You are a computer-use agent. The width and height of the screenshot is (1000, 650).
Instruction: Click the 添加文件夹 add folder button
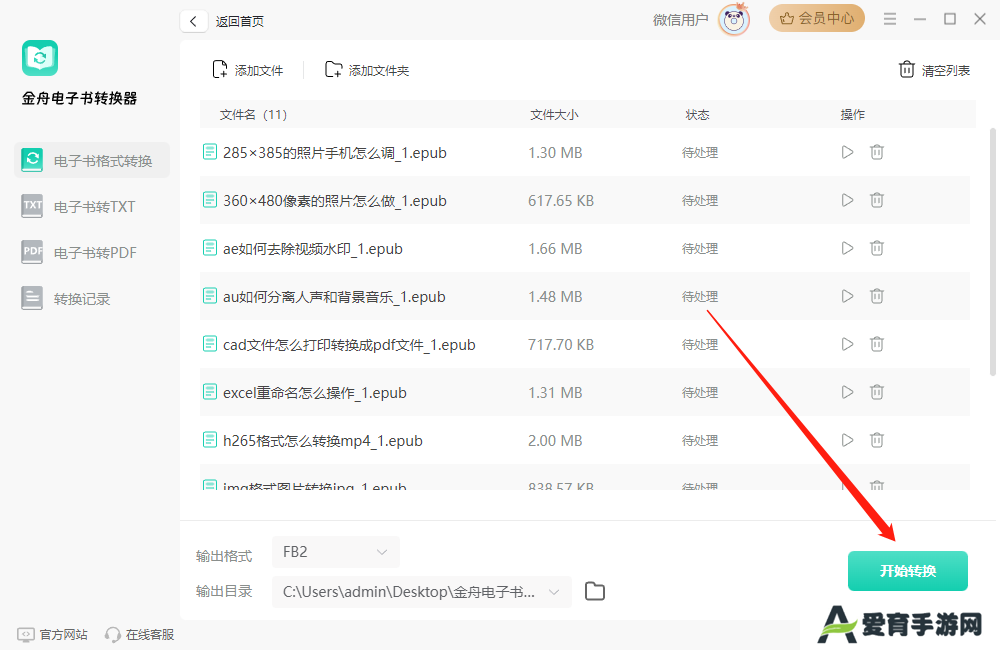tap(367, 70)
